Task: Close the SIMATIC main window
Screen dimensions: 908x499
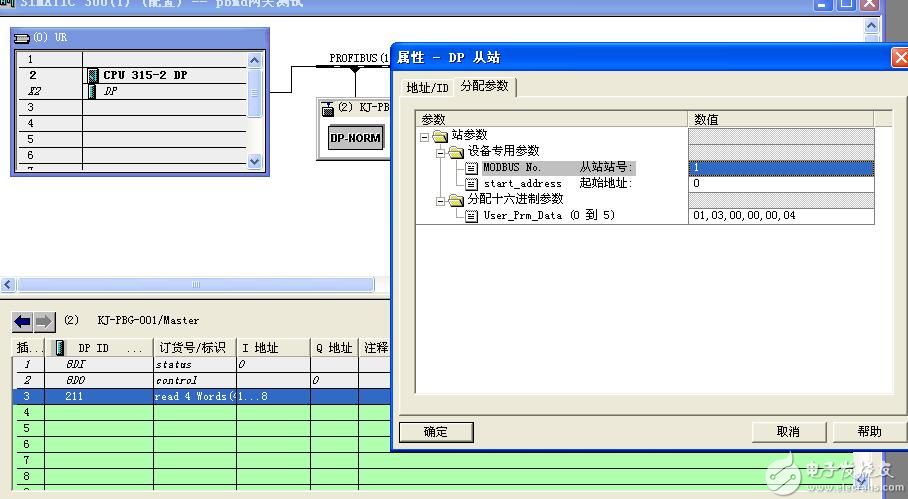Action: pyautogui.click(x=870, y=5)
